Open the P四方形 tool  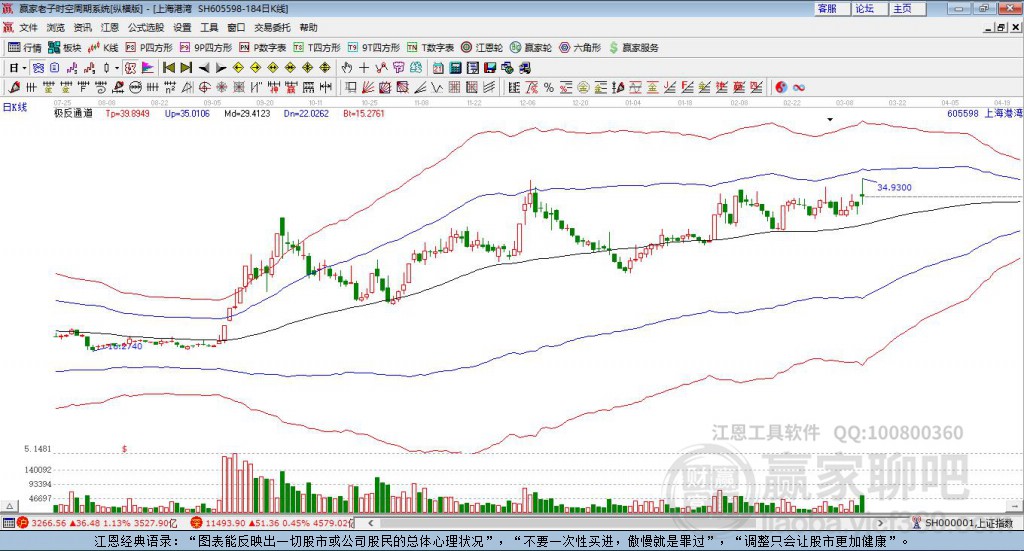click(x=149, y=48)
